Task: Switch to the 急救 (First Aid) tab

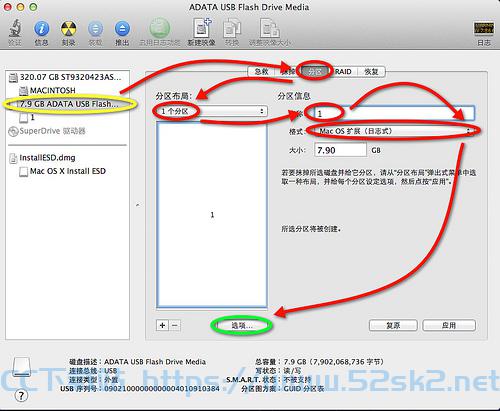Action: point(261,72)
